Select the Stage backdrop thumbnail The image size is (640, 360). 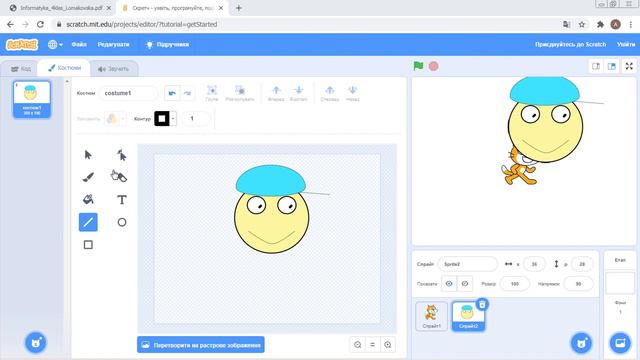pos(620,283)
